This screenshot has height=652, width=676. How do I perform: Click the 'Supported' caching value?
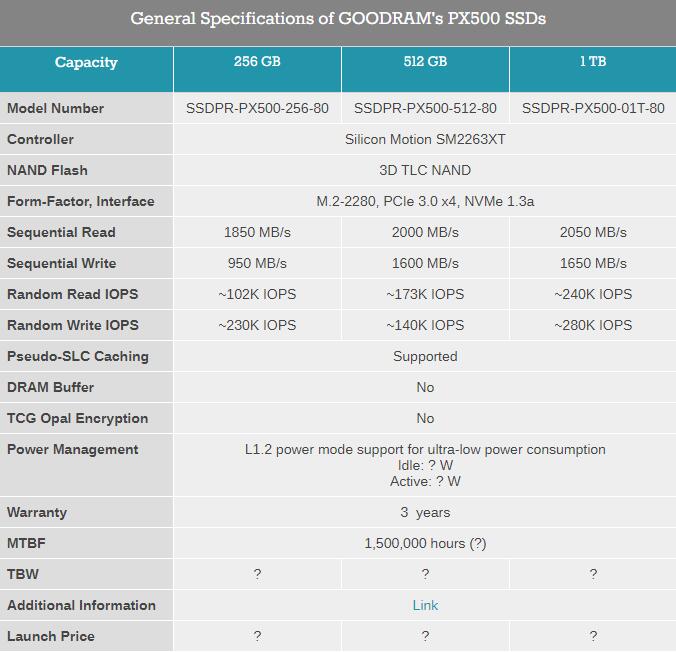tap(425, 357)
